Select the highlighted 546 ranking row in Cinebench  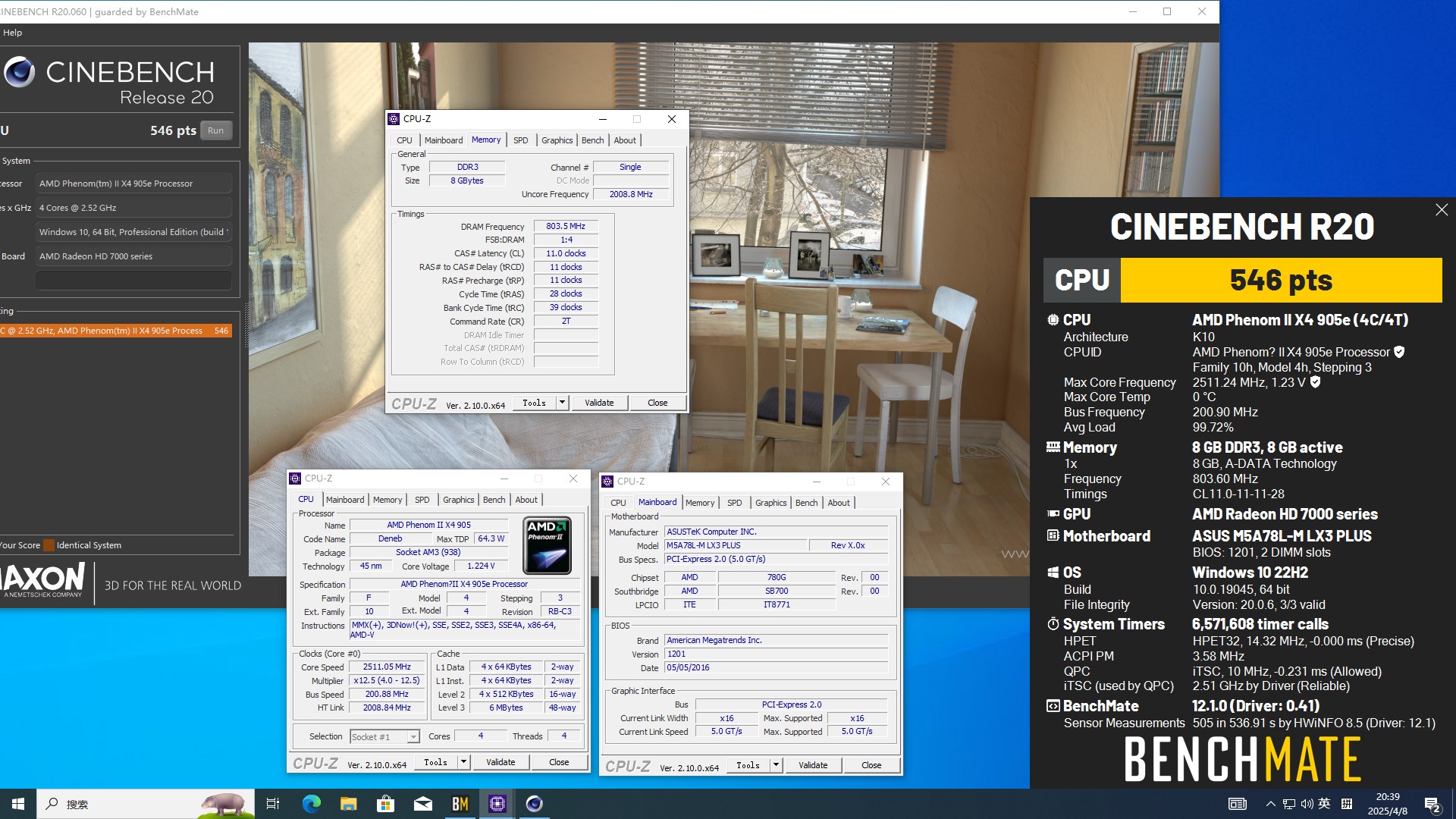[115, 331]
